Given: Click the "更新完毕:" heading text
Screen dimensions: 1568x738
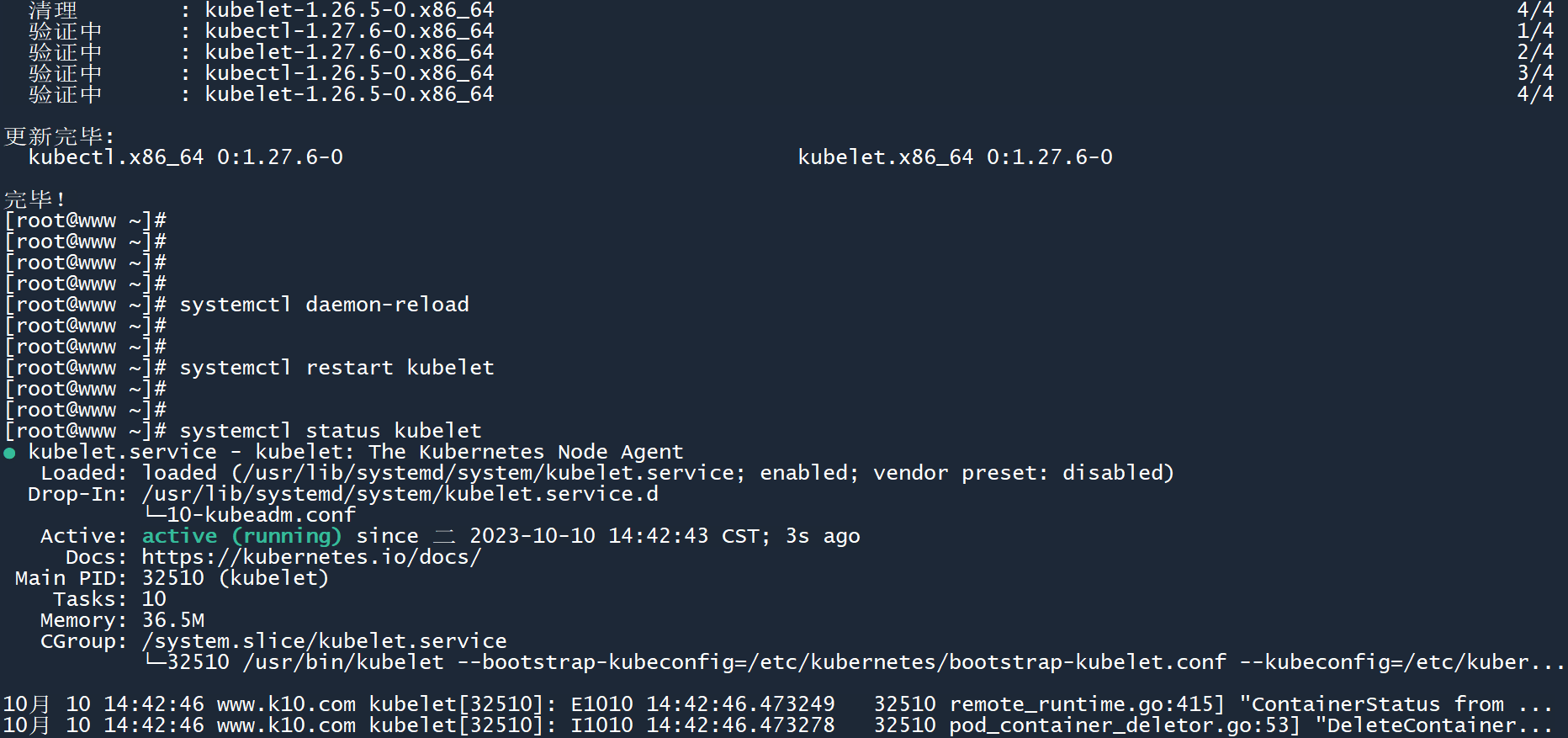Looking at the screenshot, I should (x=59, y=136).
